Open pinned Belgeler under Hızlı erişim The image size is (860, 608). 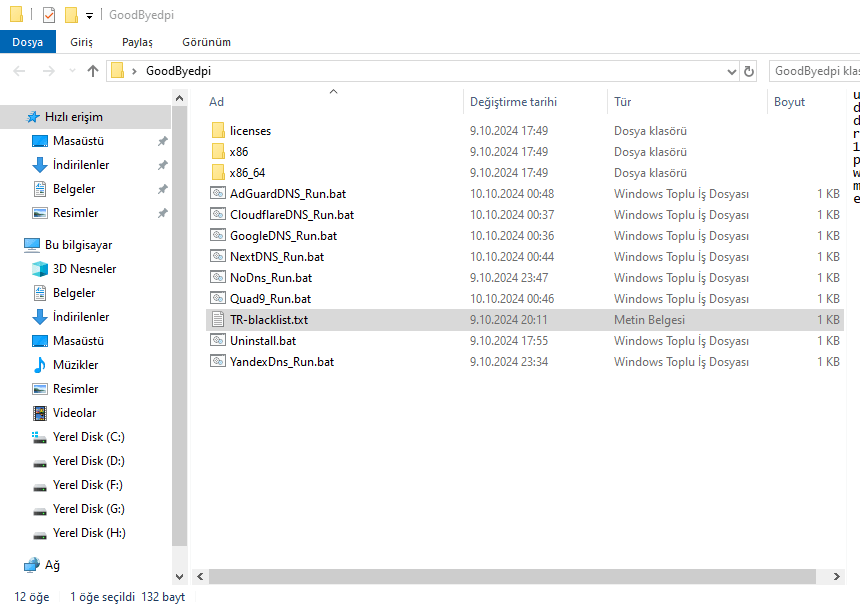click(x=74, y=189)
